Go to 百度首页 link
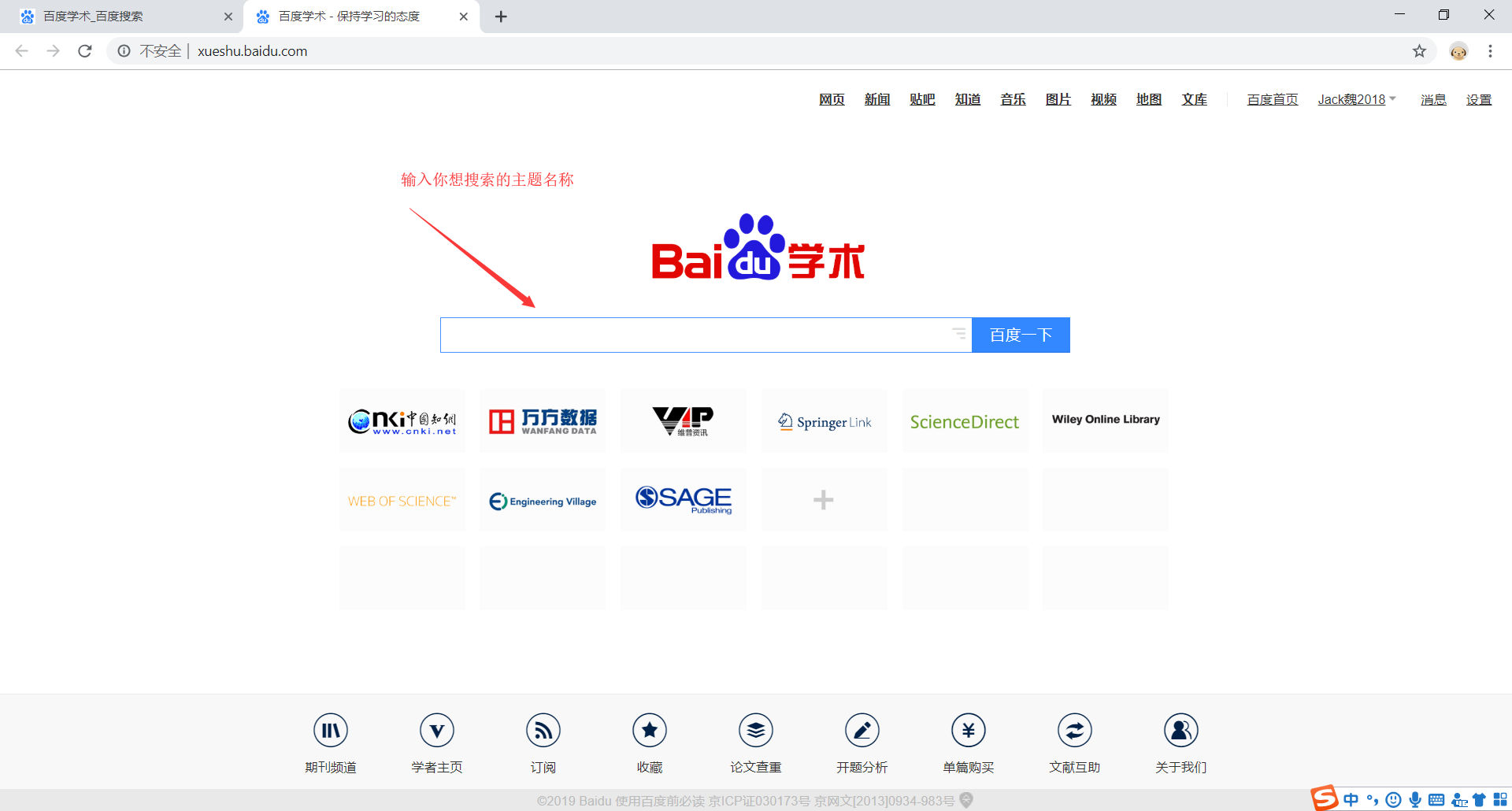 coord(1273,100)
